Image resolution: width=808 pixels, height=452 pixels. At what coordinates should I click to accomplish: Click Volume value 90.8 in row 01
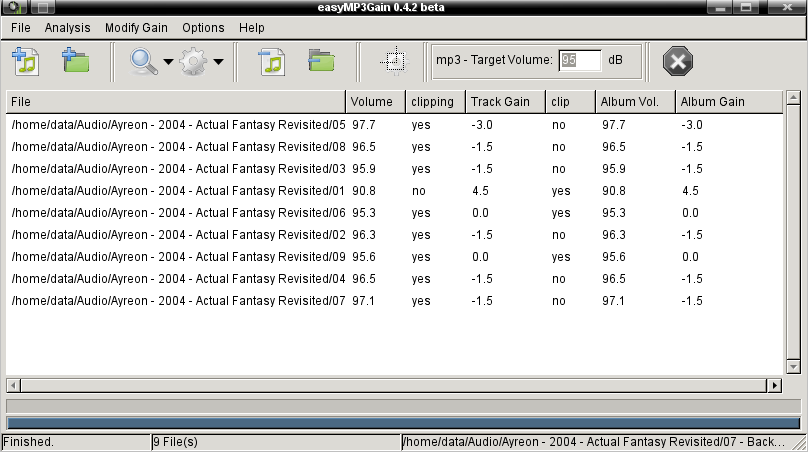tap(364, 191)
